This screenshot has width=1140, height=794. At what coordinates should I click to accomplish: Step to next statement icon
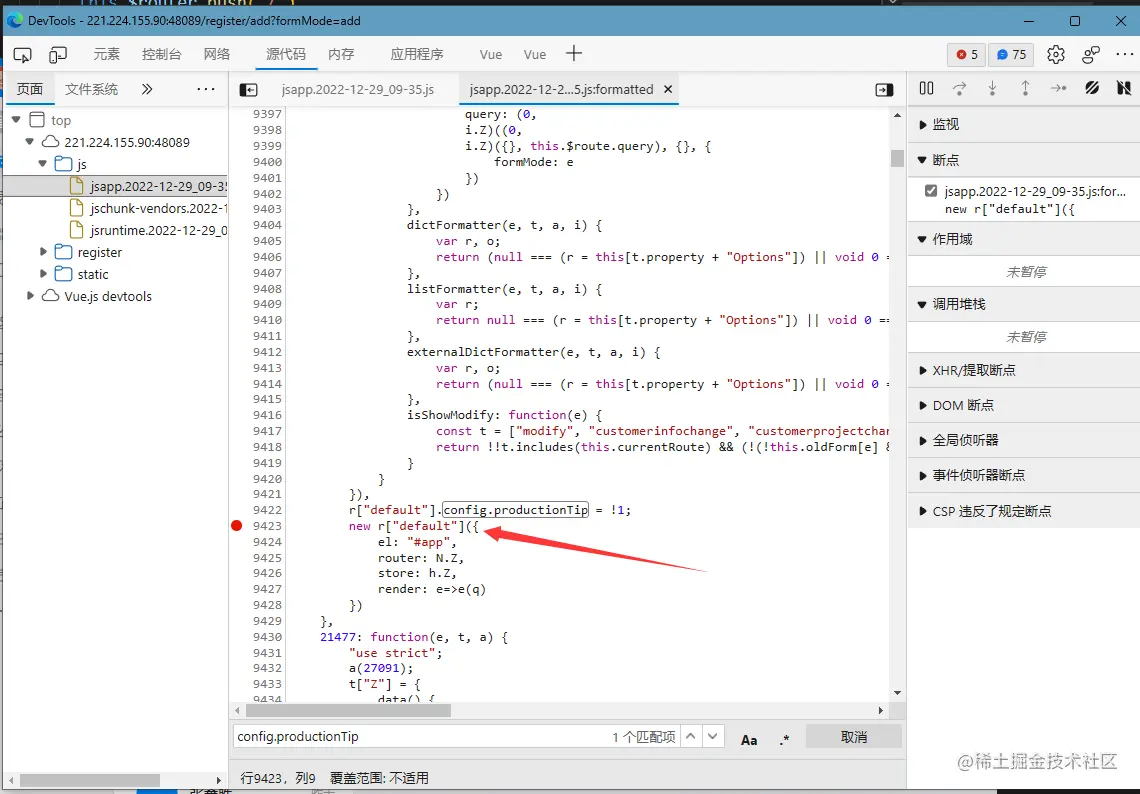(1059, 88)
